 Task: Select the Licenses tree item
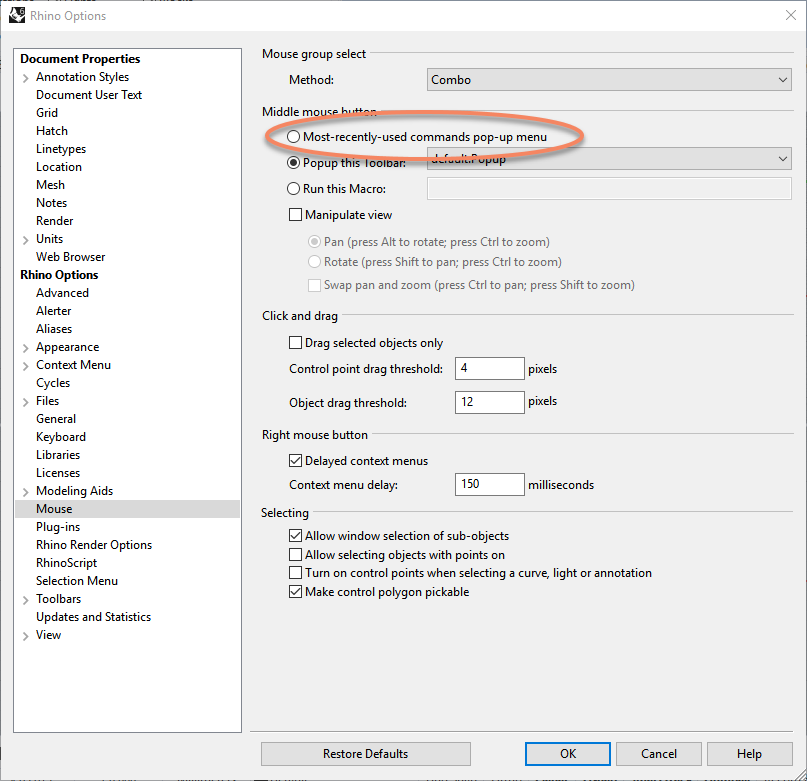[58, 473]
